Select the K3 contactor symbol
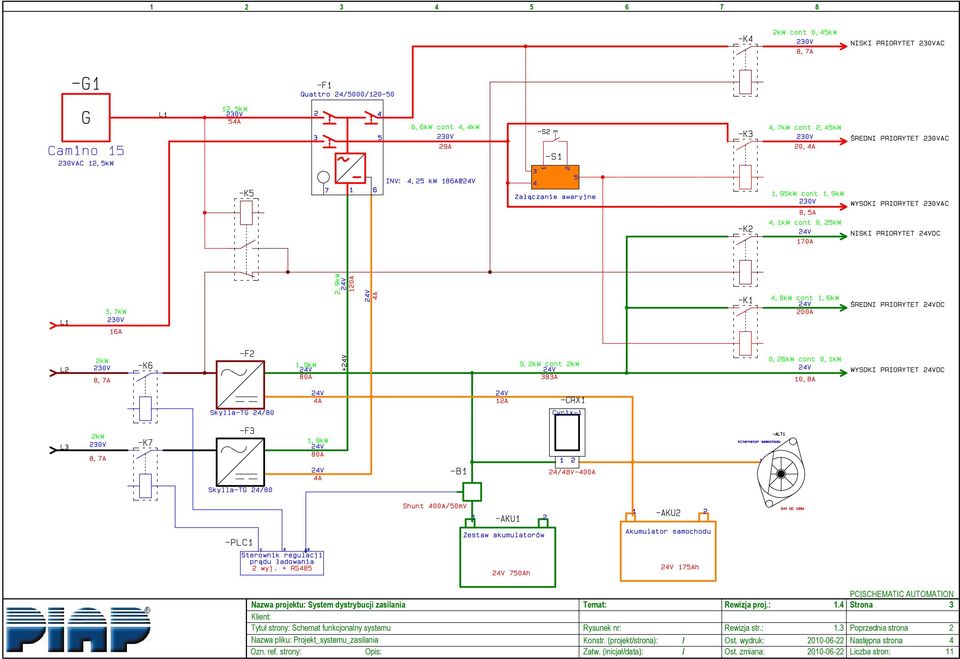 (745, 165)
